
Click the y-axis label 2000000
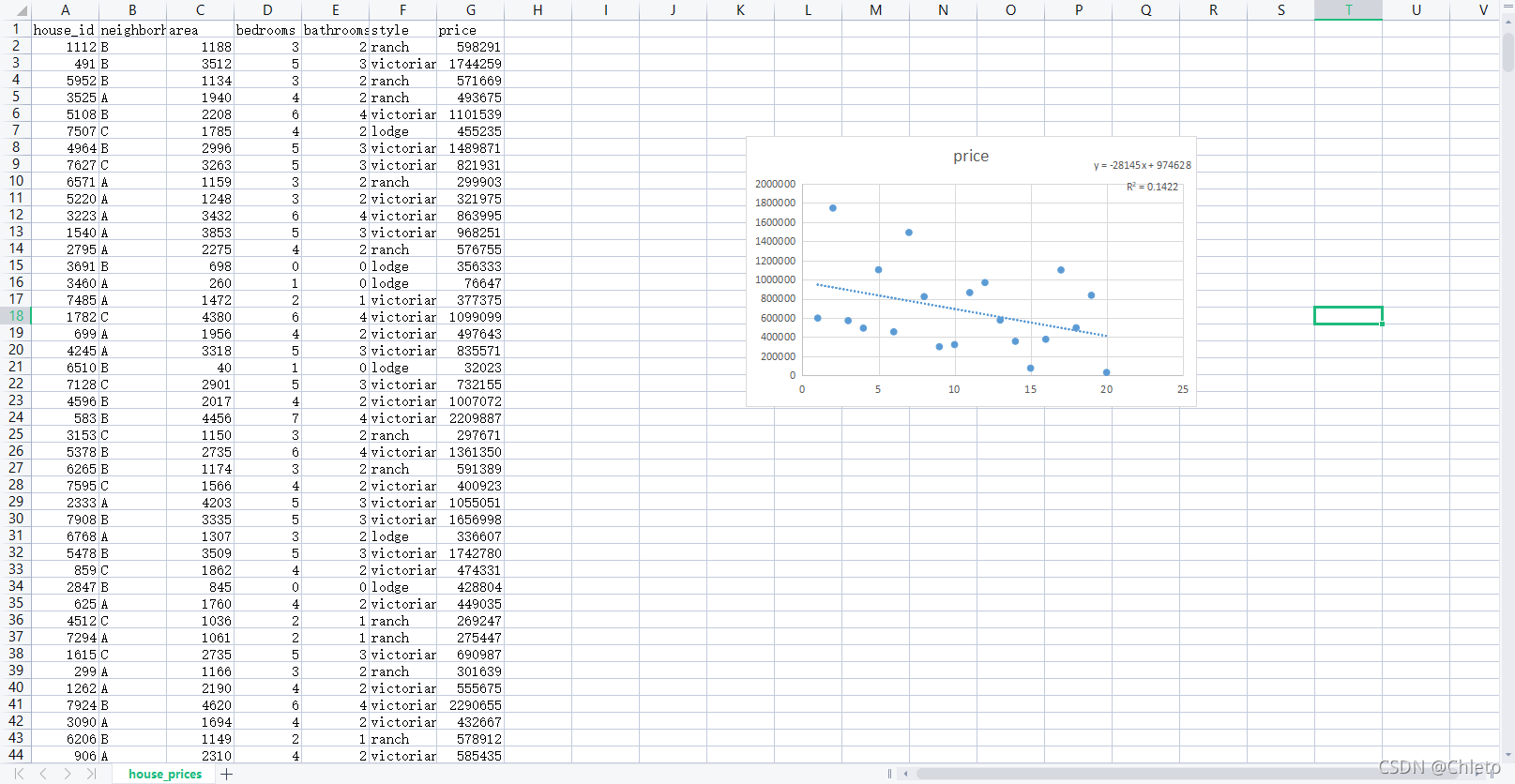click(775, 184)
